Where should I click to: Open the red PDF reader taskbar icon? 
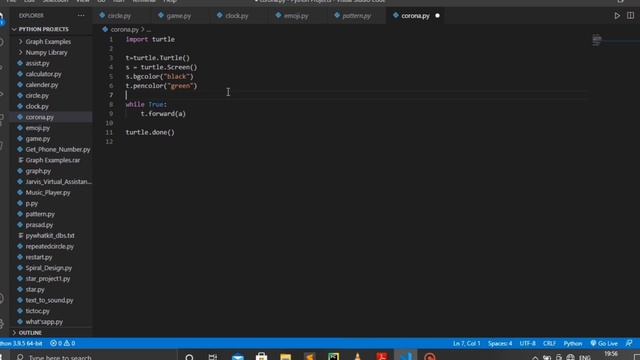point(382,357)
